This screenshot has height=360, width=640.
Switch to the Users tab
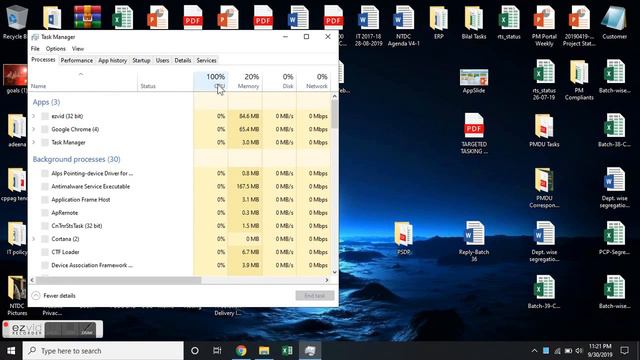(x=162, y=60)
